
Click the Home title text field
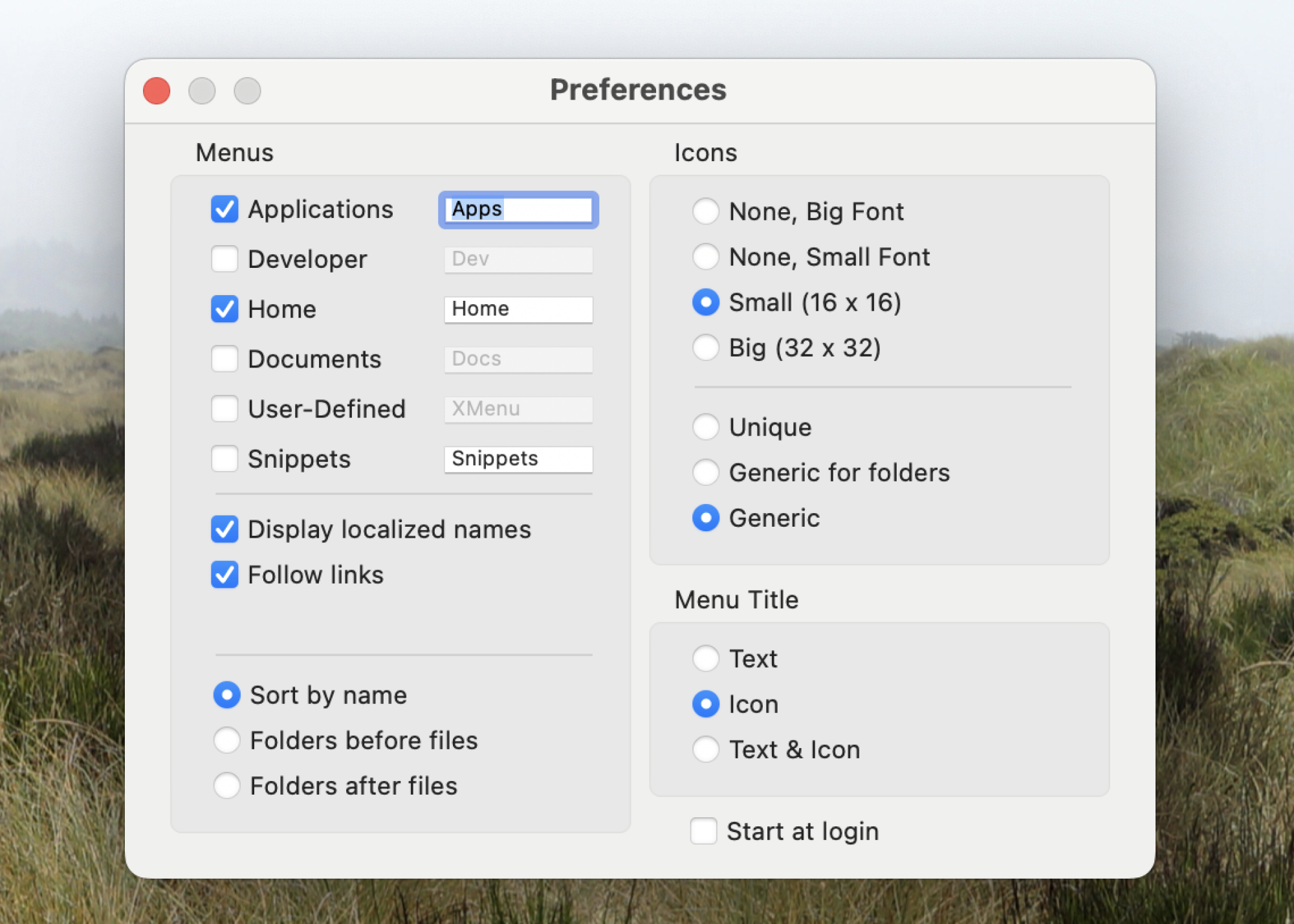(x=518, y=309)
